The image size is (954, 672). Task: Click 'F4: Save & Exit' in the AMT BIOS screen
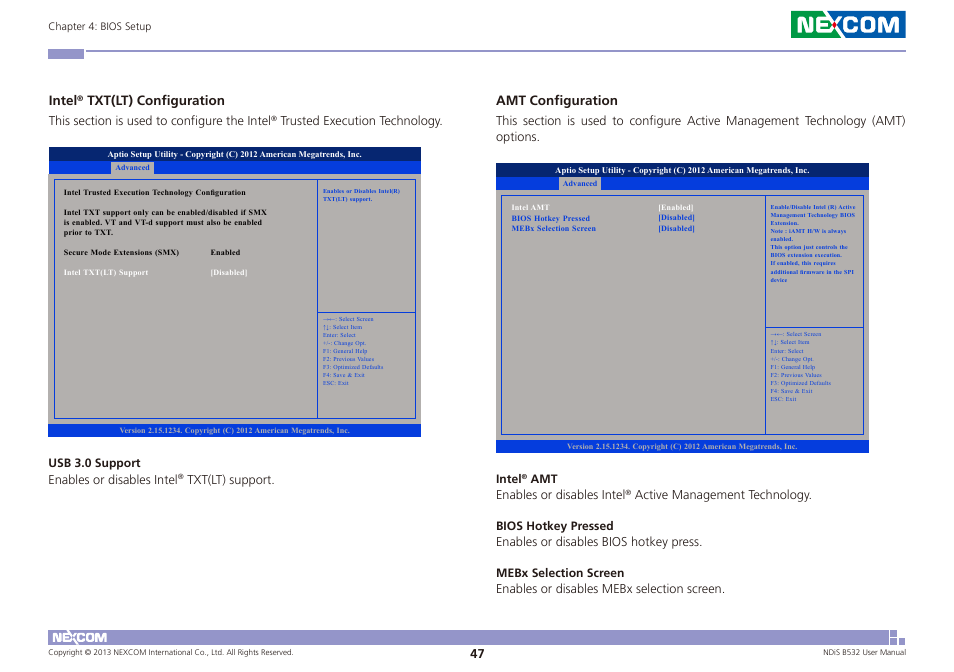[791, 391]
